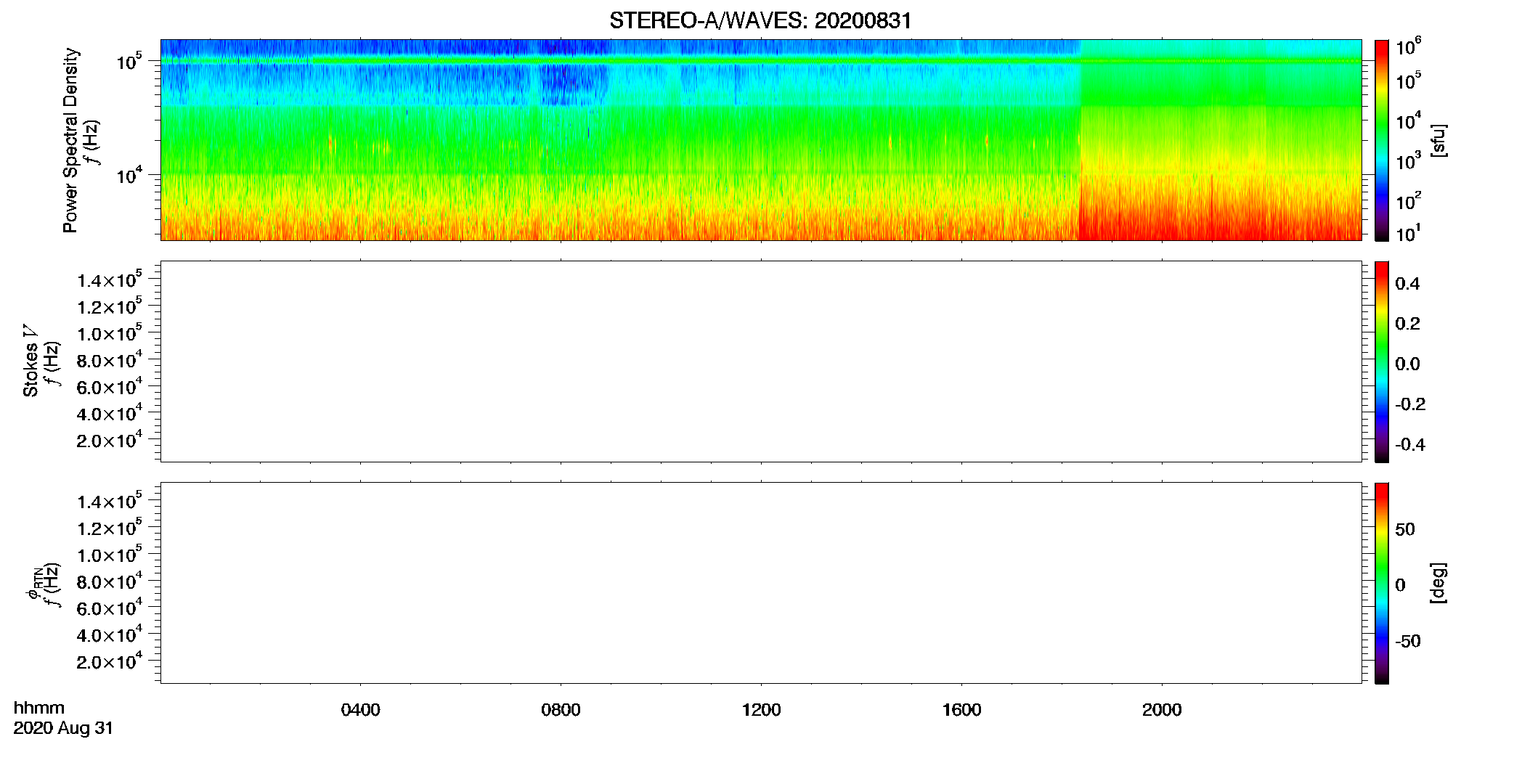This screenshot has height=784, width=1522.
Task: Click the hhmm axis label
Action: click(39, 708)
